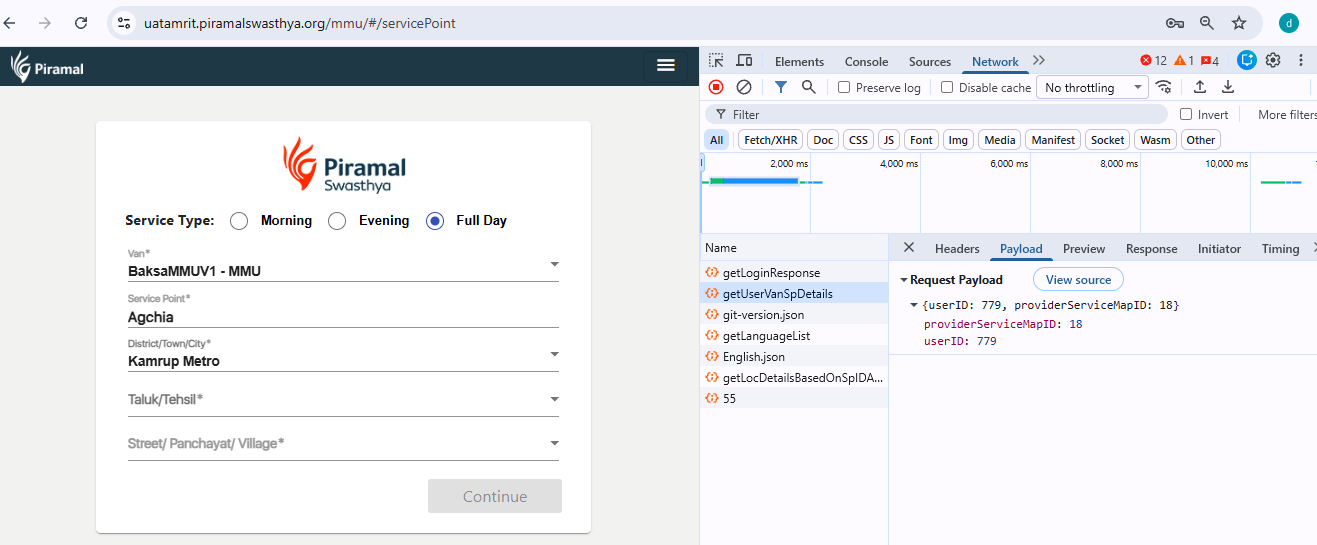The image size is (1317, 545).
Task: Check the Disable cache option
Action: pos(947,88)
